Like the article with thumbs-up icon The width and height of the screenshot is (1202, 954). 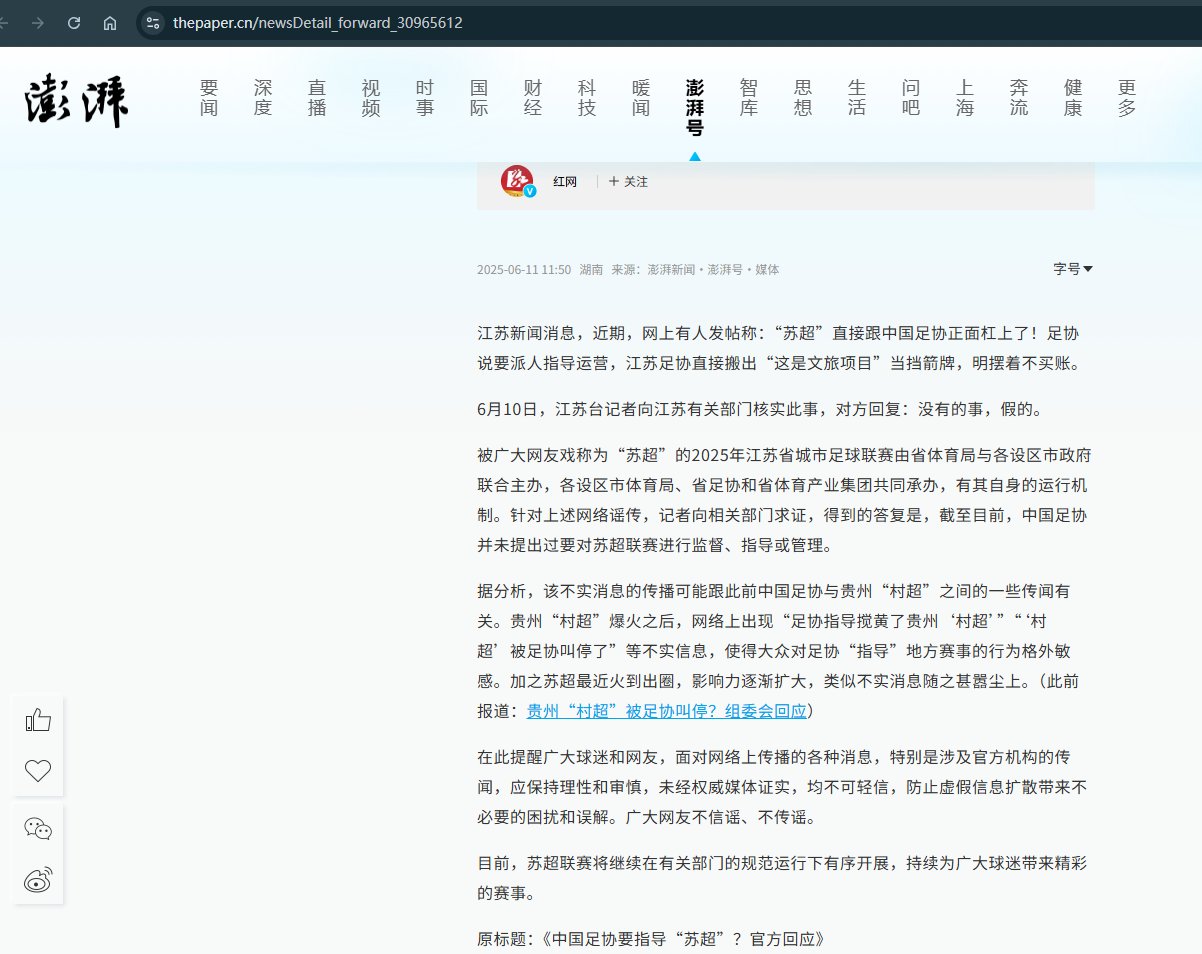(38, 720)
